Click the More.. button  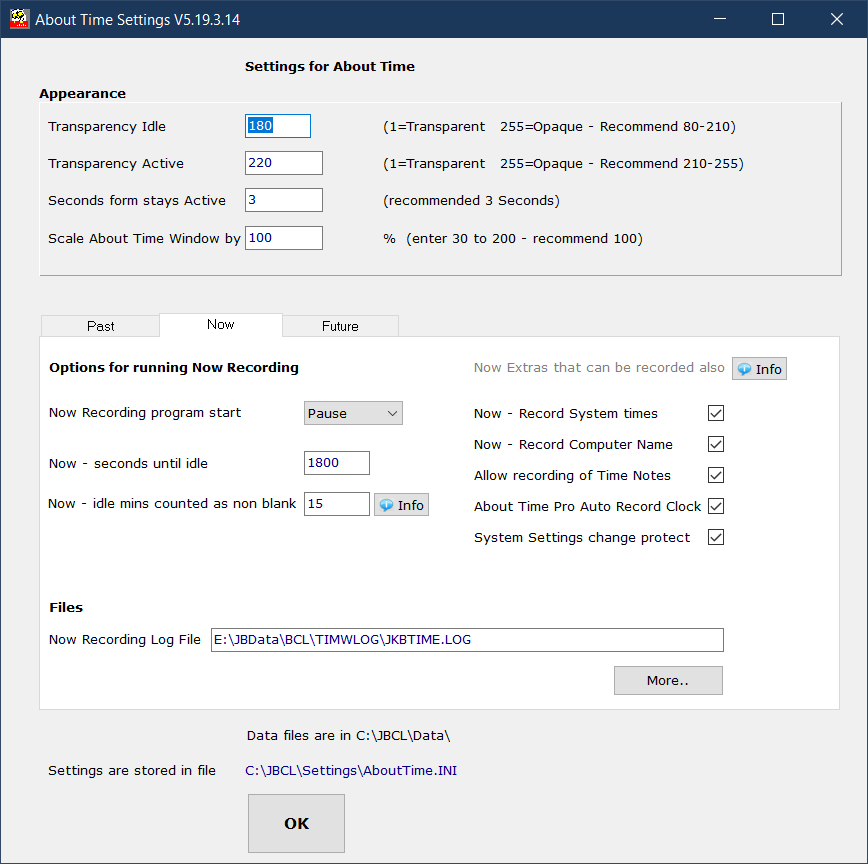[668, 680]
